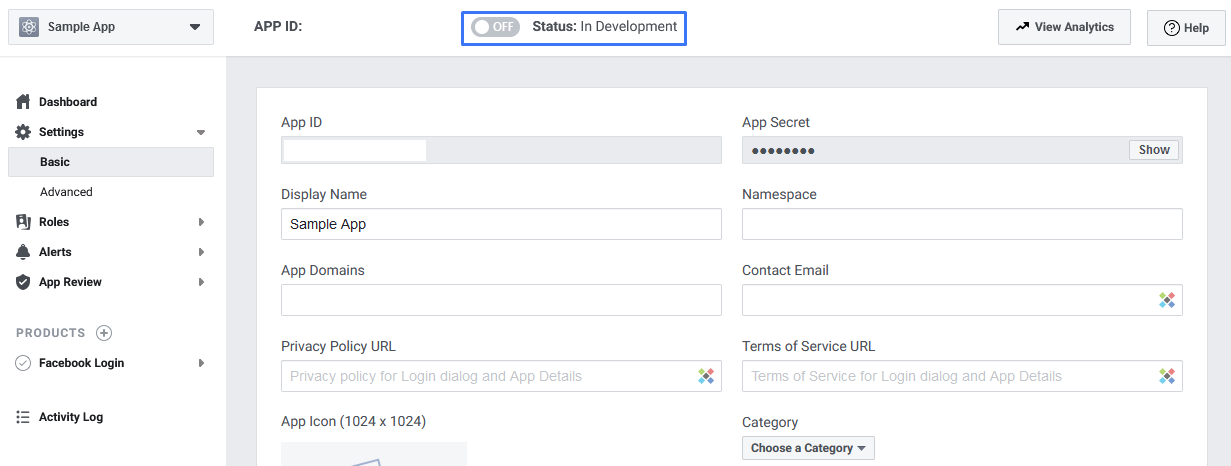Click the Roles badge icon
Screen dimensions: 1231x466
(23, 222)
